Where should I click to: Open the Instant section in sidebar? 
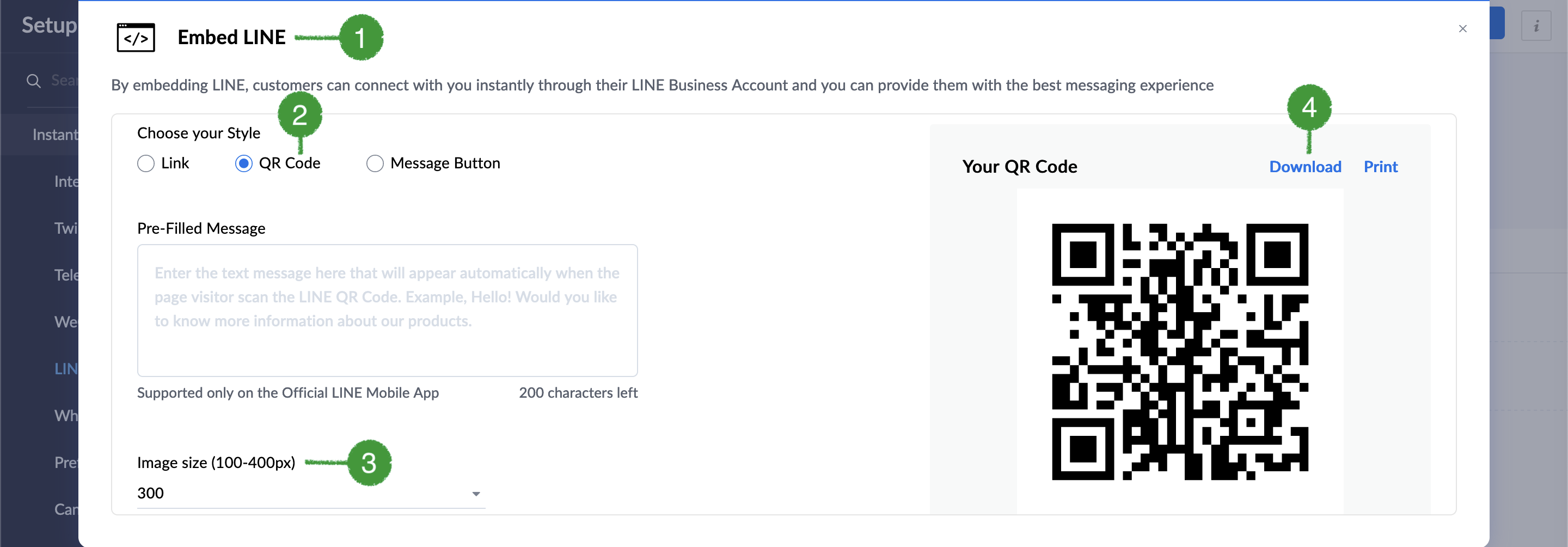pos(55,135)
